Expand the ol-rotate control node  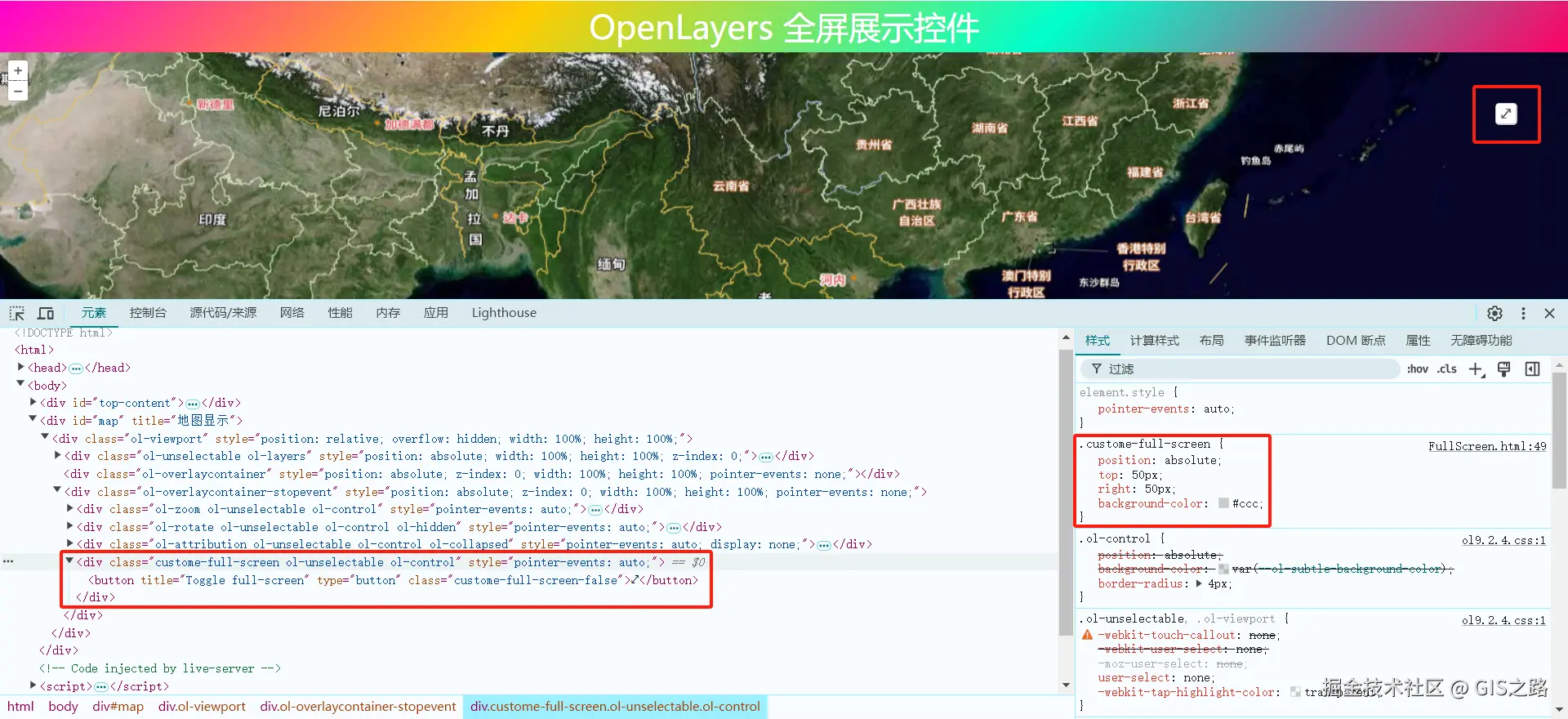(69, 526)
